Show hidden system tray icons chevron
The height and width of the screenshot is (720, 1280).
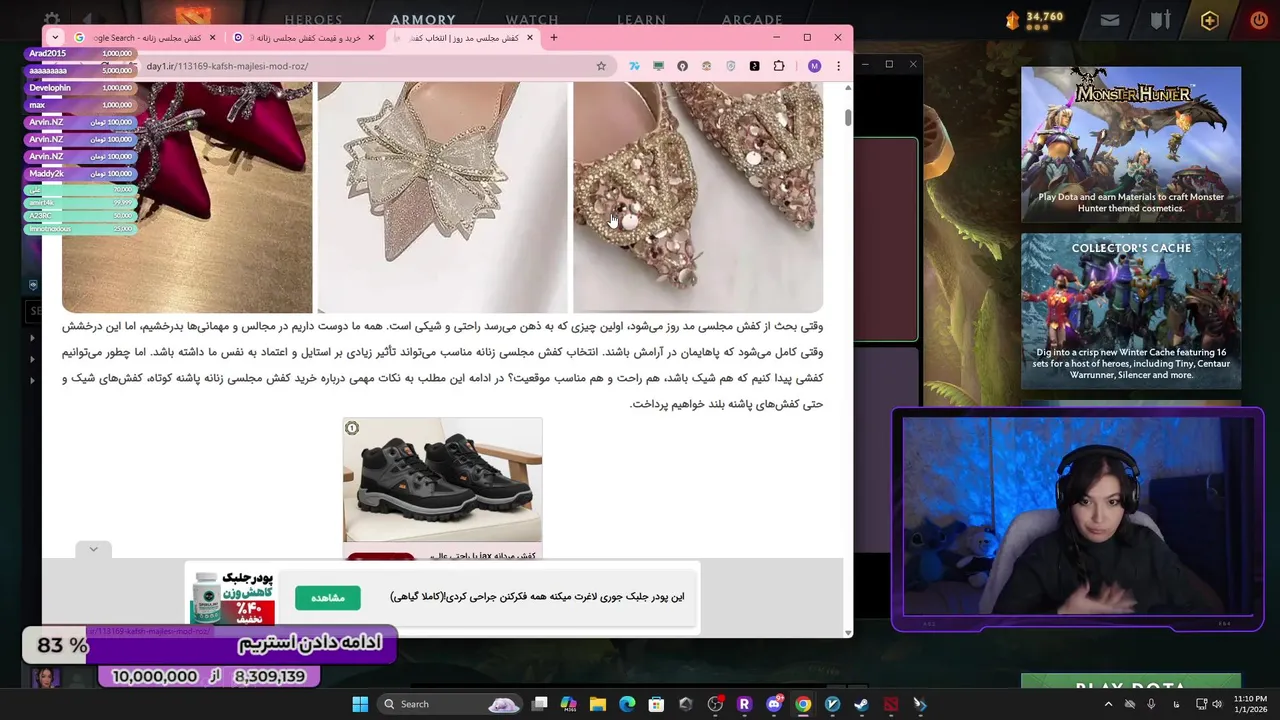pyautogui.click(x=1108, y=704)
